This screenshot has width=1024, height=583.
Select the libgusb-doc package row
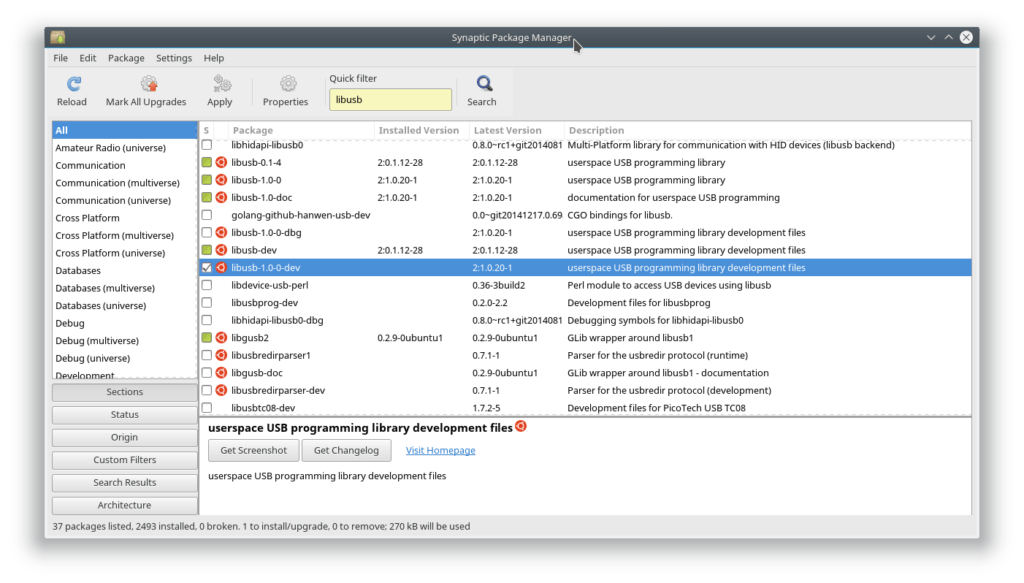(x=585, y=373)
